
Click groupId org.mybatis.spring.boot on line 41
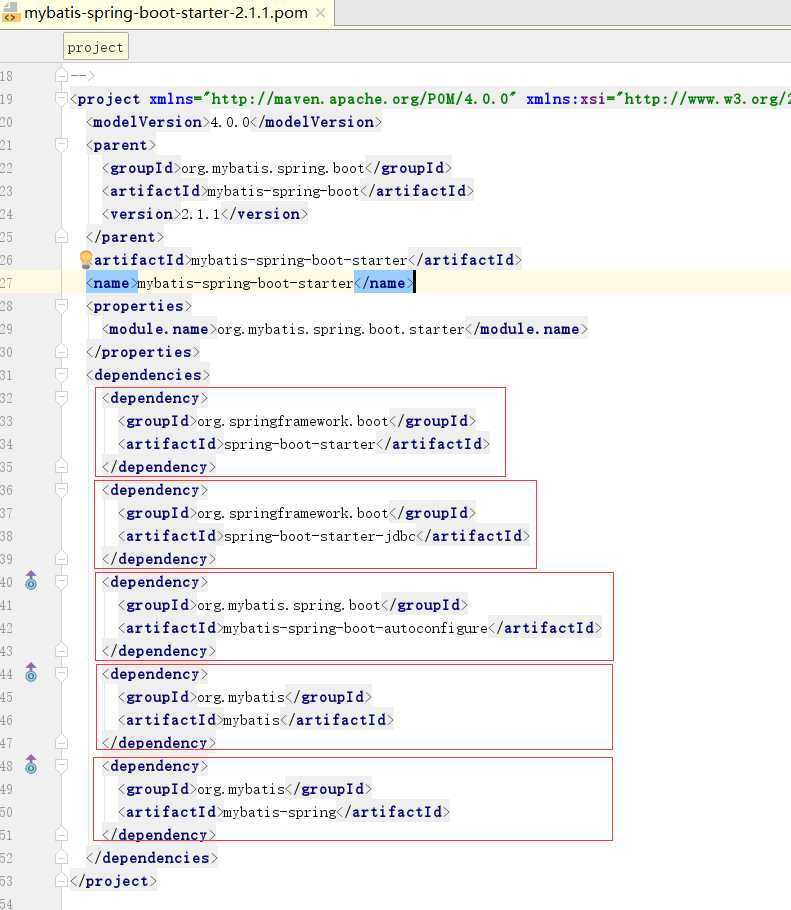click(289, 605)
